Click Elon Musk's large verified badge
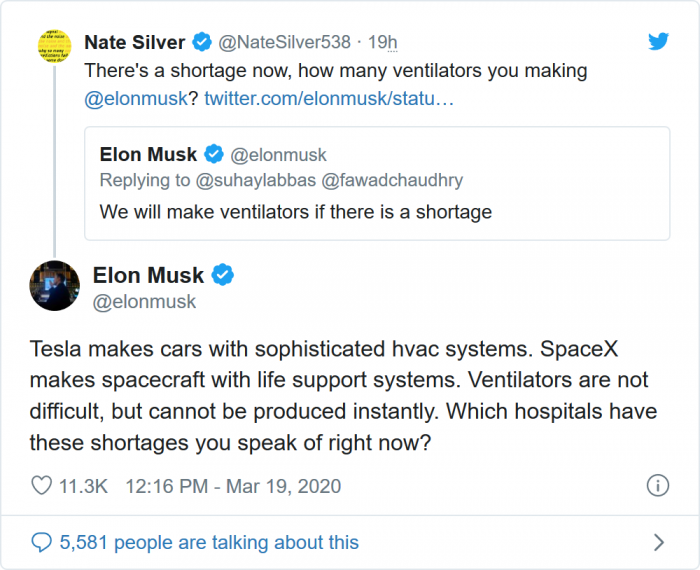This screenshot has height=570, width=700. [x=223, y=275]
